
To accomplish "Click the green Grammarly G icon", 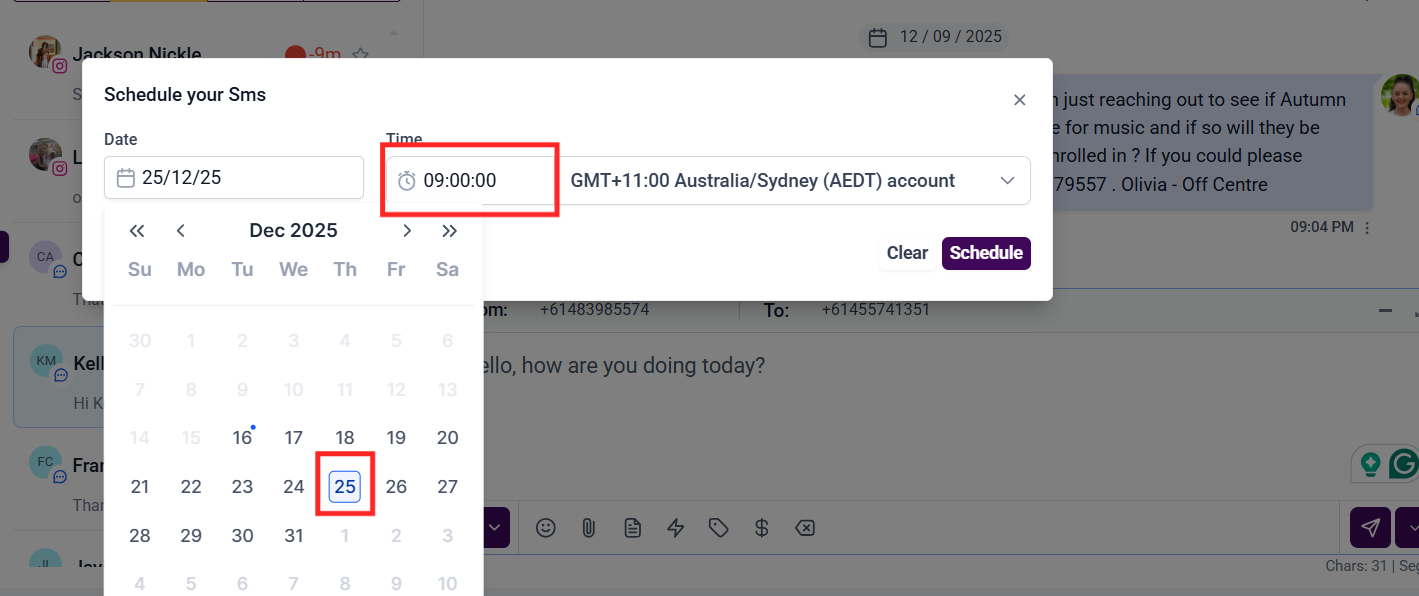I will (1404, 464).
